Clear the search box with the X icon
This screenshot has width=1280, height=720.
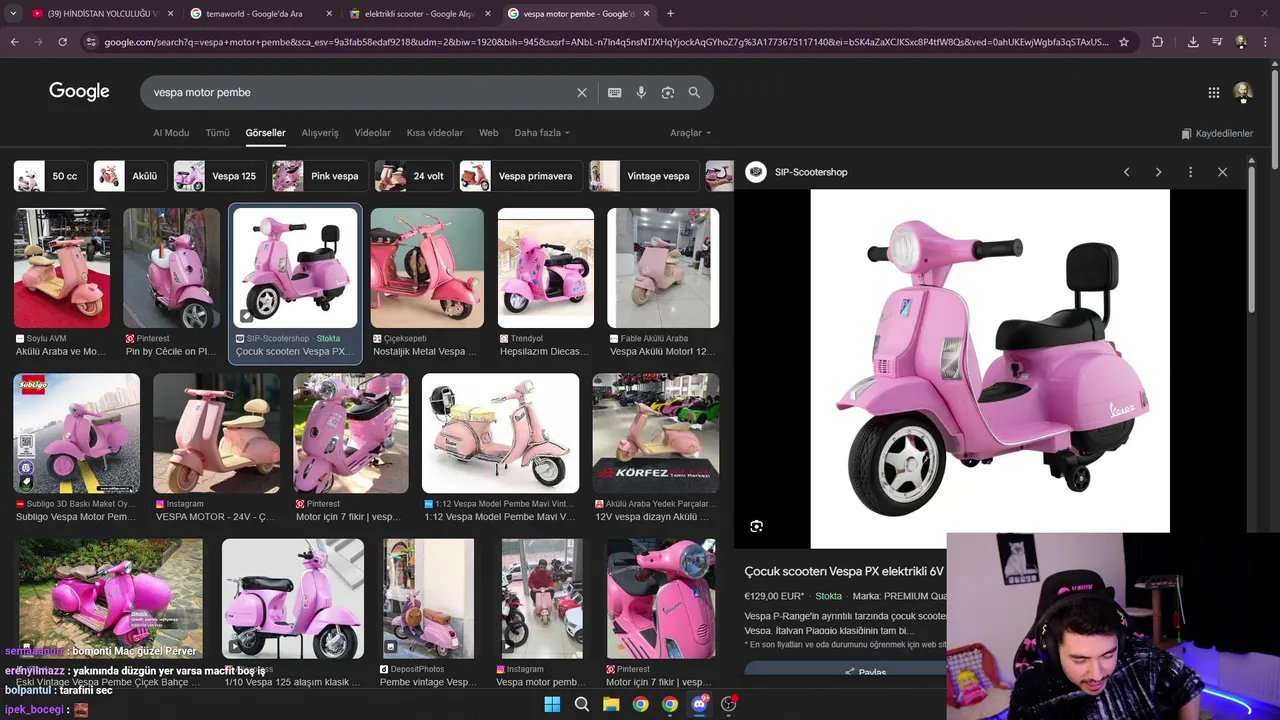tap(582, 92)
